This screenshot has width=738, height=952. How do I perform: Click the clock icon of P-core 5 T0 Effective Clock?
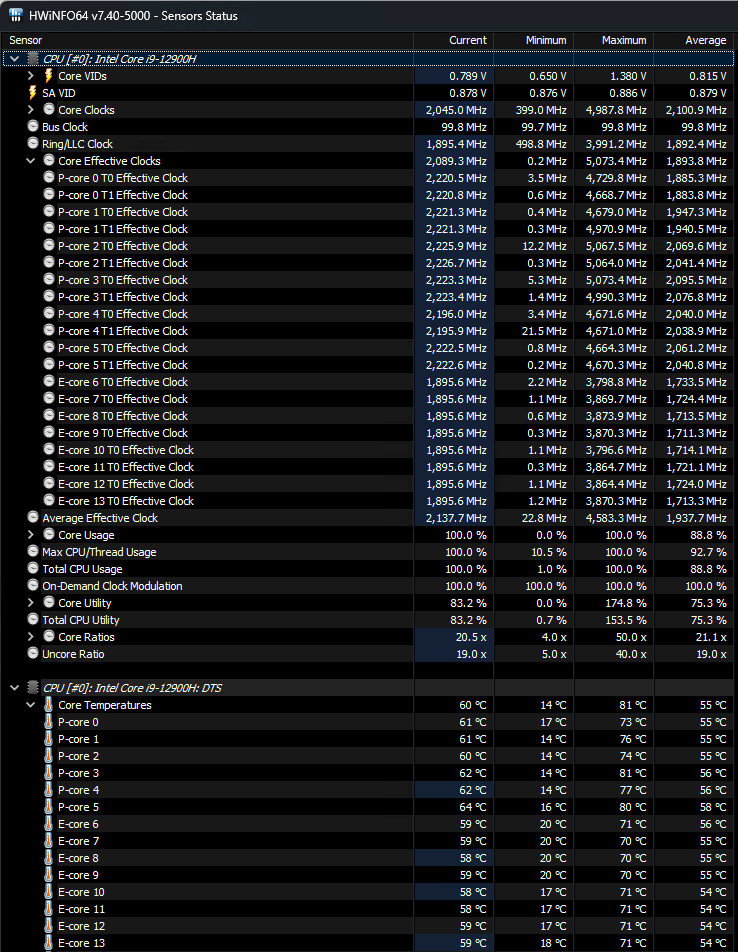pos(49,347)
